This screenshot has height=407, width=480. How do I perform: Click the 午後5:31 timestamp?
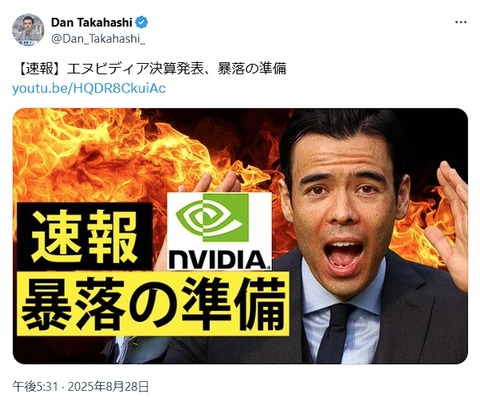click(x=33, y=387)
